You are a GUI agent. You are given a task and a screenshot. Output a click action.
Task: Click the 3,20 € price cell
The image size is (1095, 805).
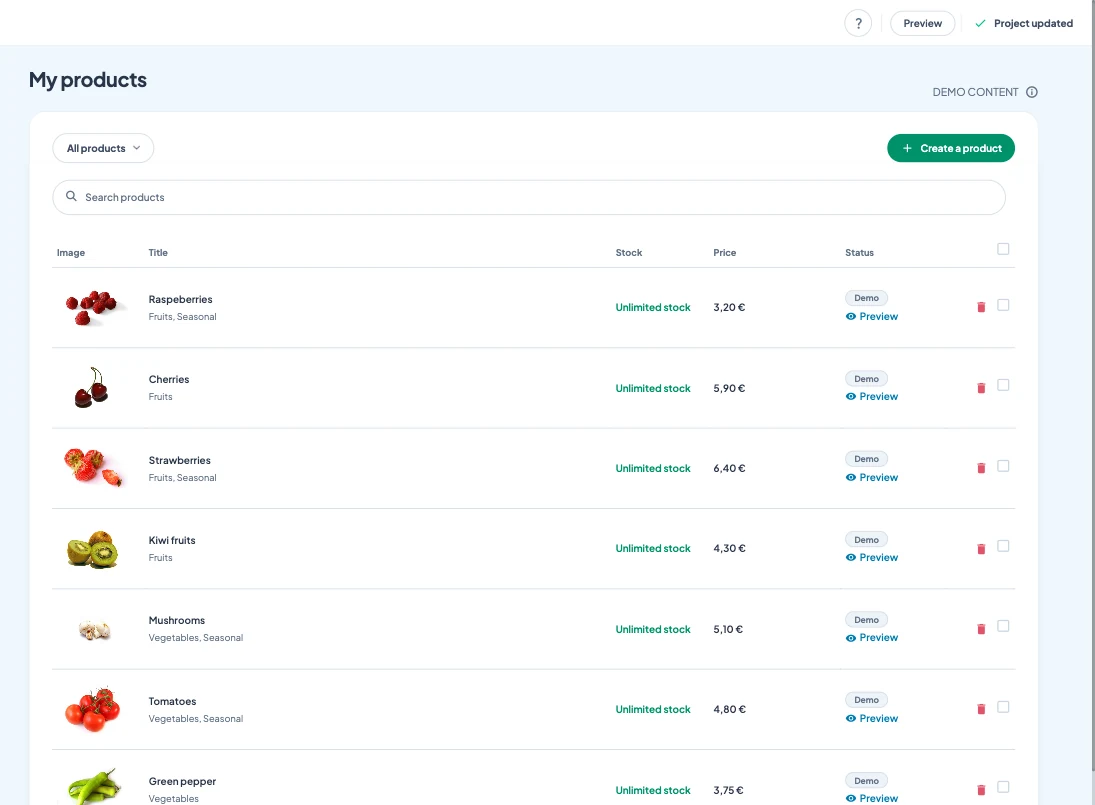click(x=729, y=307)
